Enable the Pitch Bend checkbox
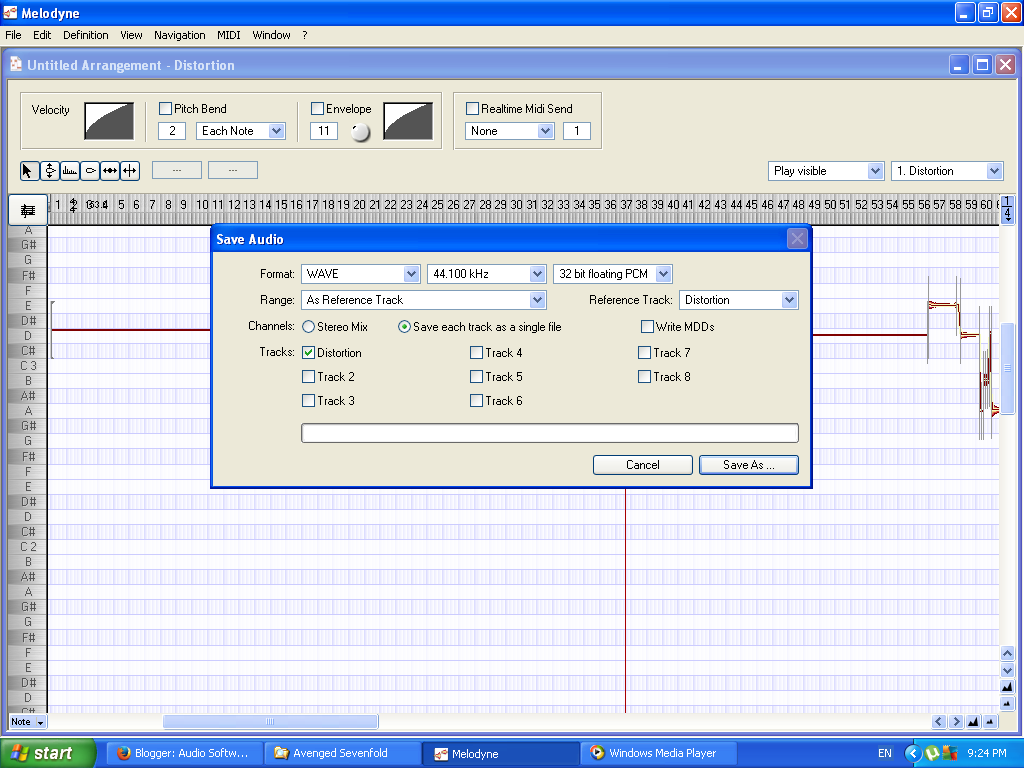Viewport: 1024px width, 768px height. click(x=166, y=108)
